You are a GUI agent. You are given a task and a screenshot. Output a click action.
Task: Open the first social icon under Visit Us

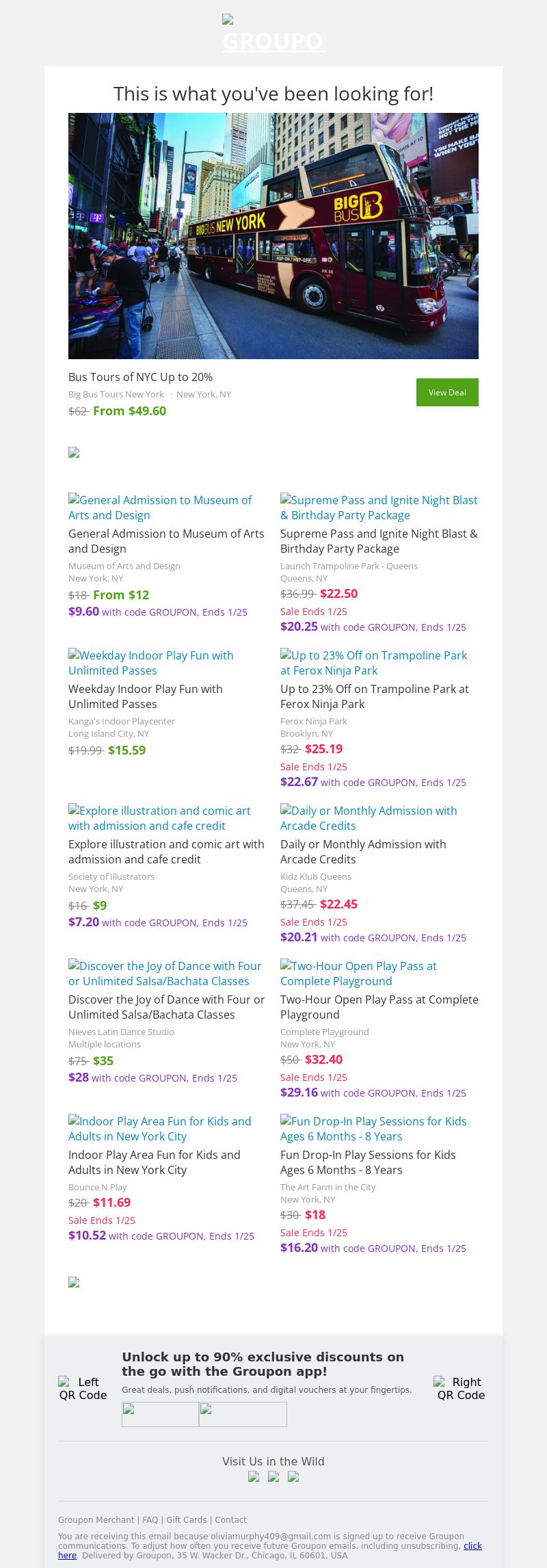click(254, 1476)
